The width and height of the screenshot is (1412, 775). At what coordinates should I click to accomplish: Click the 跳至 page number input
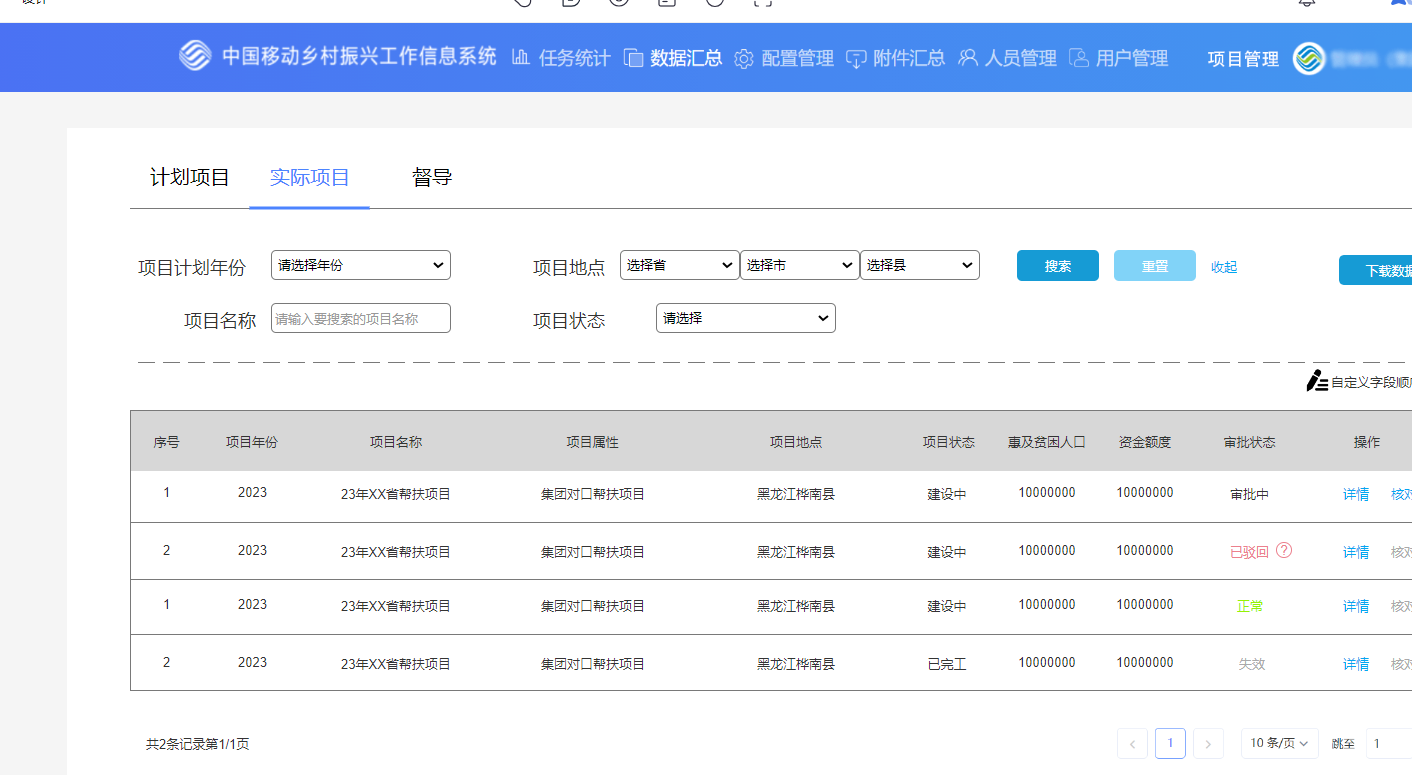coord(1389,743)
